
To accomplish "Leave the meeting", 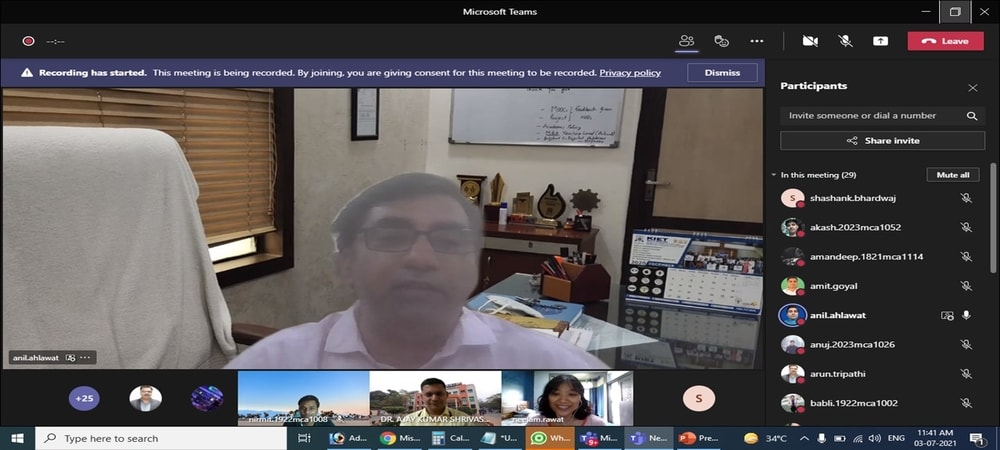I will tap(945, 41).
